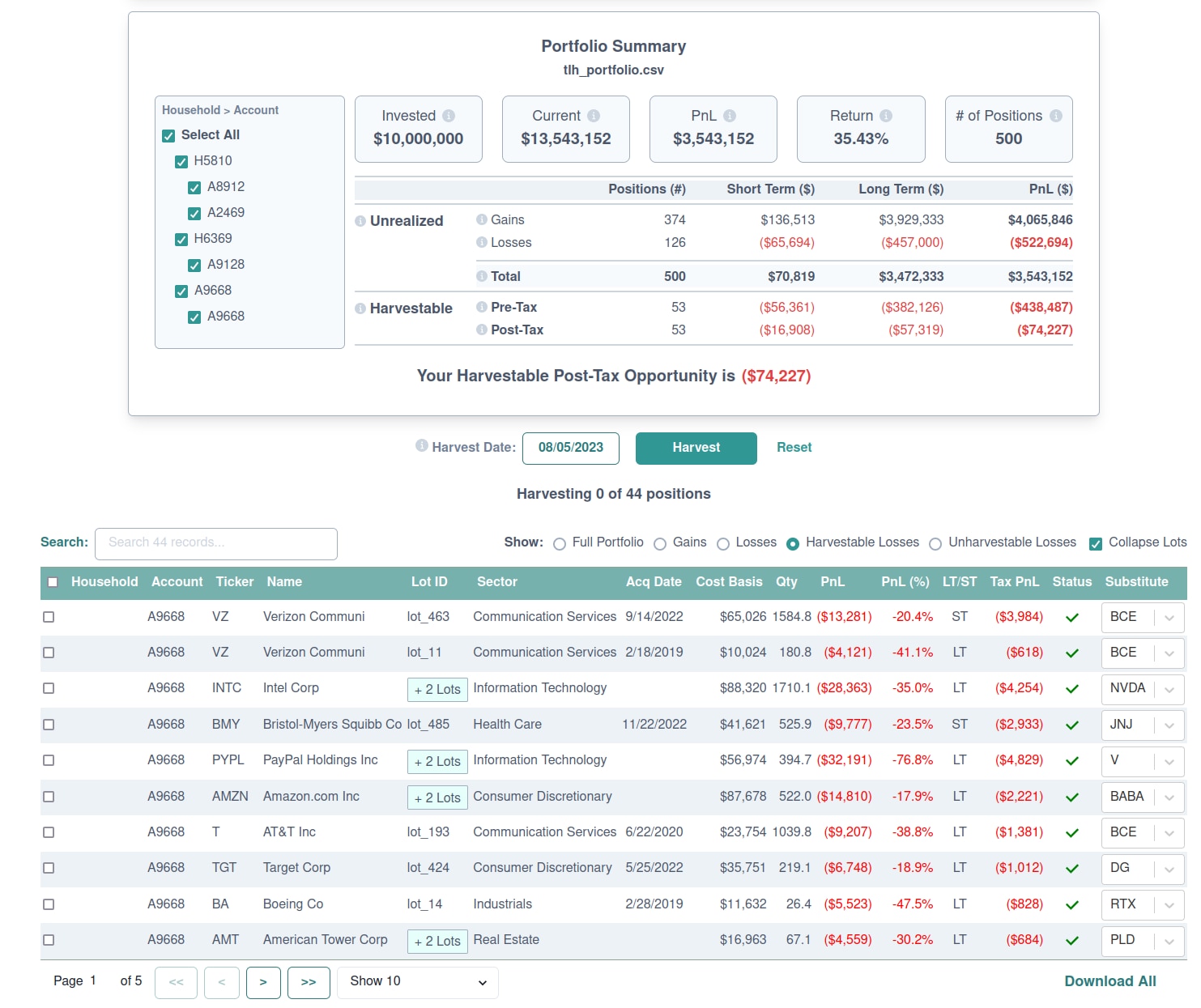Screen dimensions: 1201x1008
Task: Click the Reset link
Action: point(794,448)
